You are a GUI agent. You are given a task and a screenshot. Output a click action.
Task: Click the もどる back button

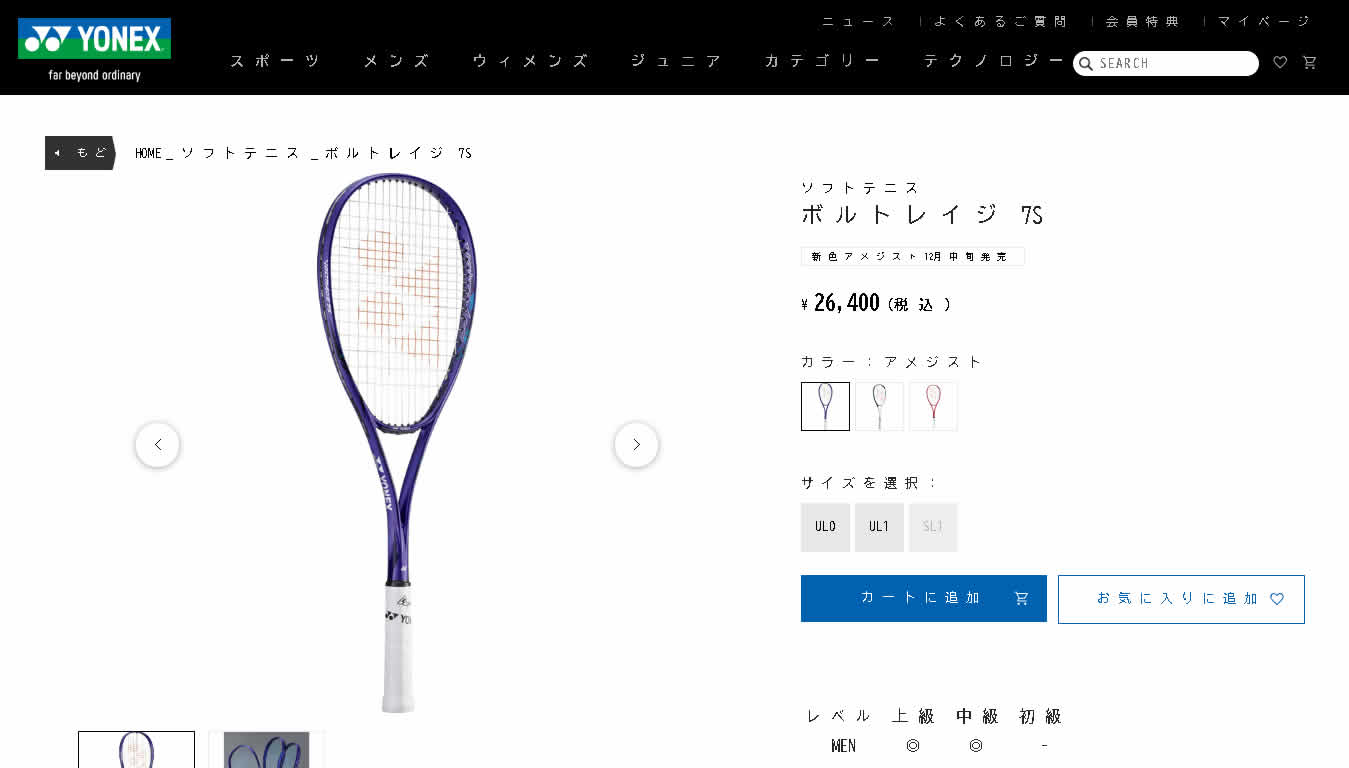(x=80, y=153)
